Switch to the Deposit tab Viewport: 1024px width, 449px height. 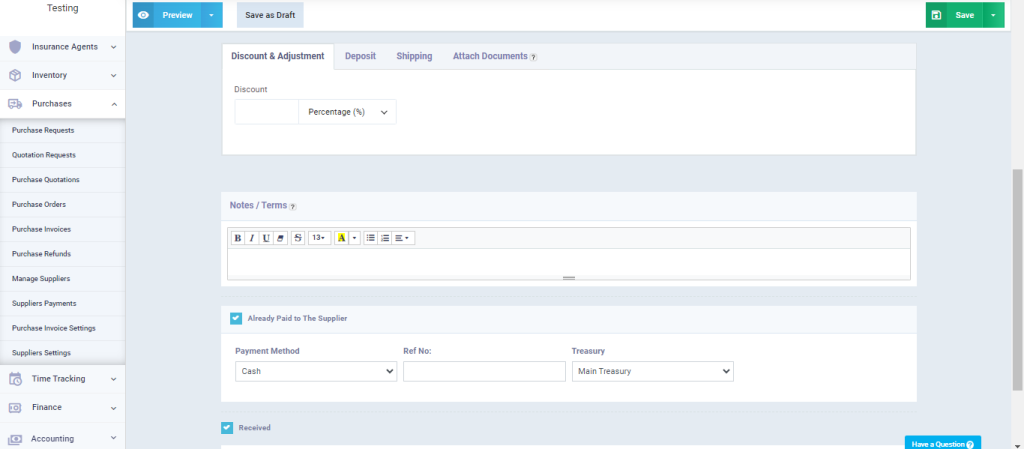click(x=360, y=56)
